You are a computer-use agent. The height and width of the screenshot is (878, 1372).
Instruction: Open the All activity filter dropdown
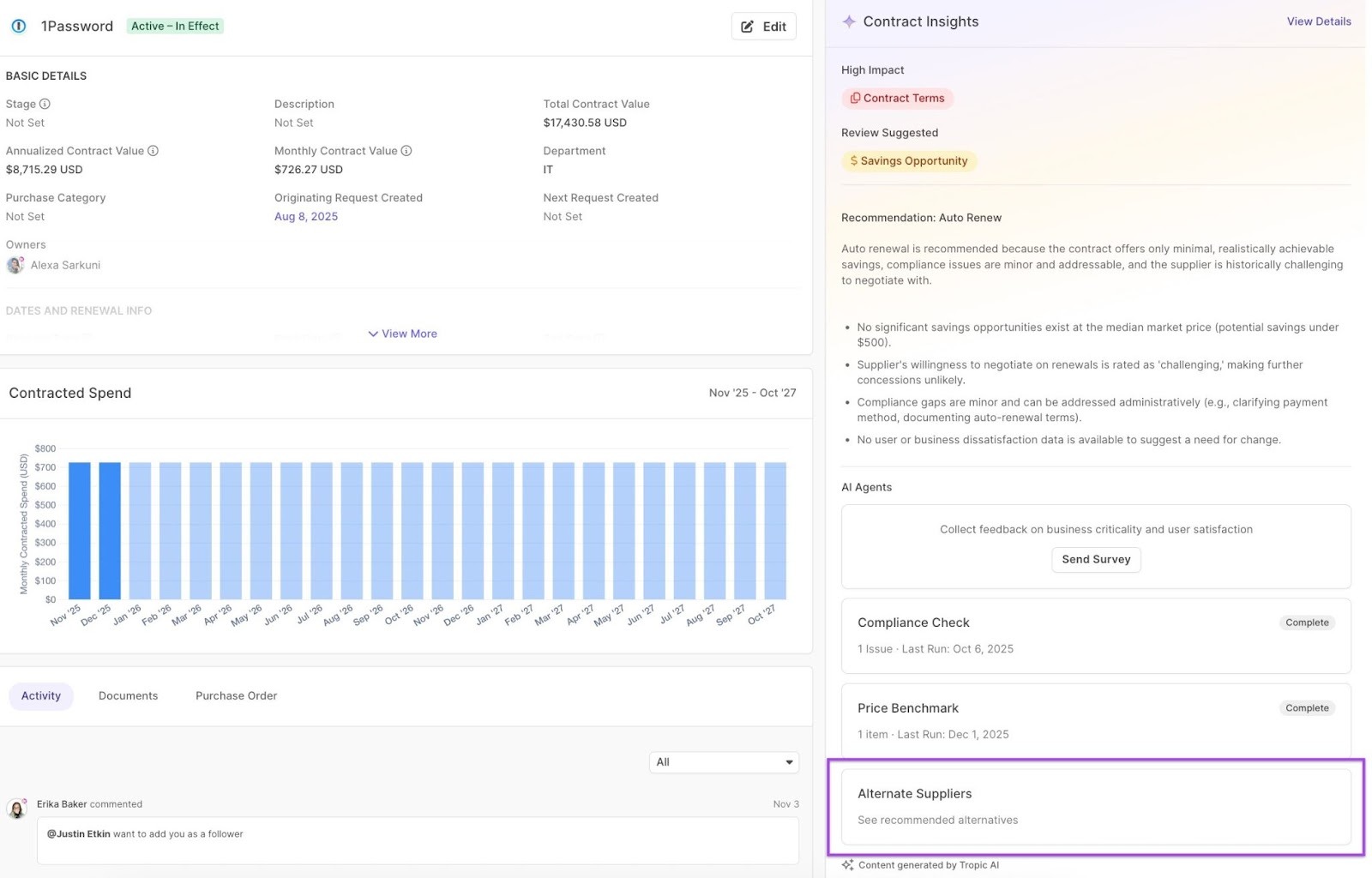pos(724,762)
